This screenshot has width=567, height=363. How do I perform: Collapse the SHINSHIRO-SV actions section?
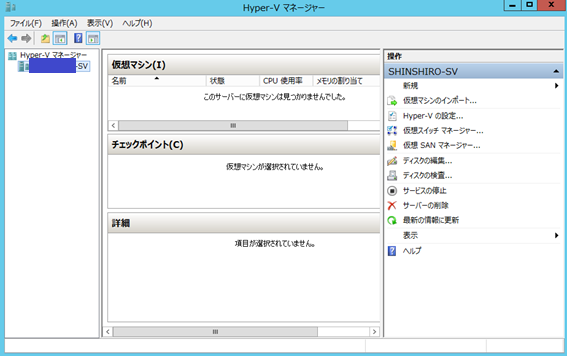556,72
